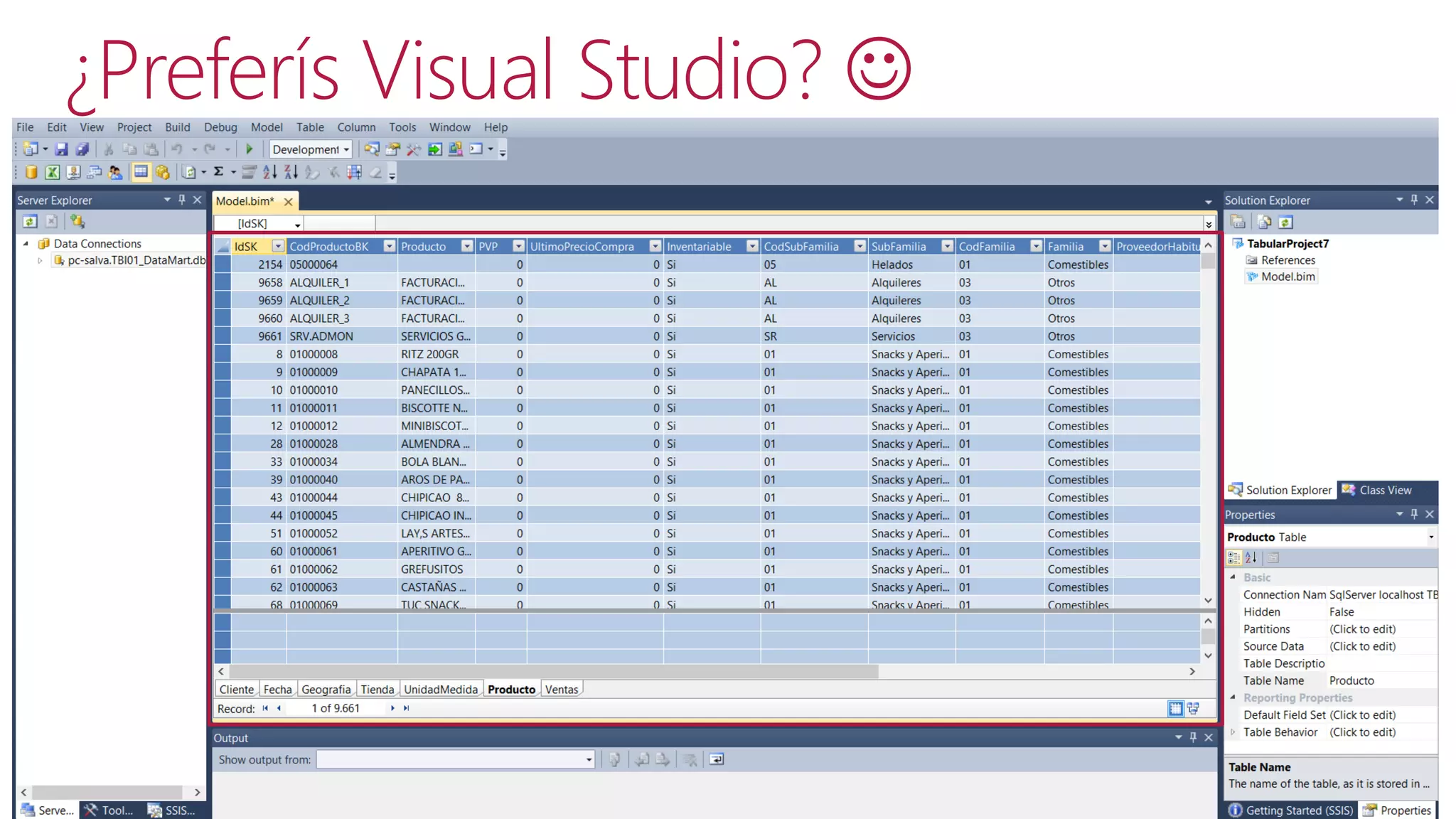Click the Import From Data Source cylinder icon

pos(31,172)
